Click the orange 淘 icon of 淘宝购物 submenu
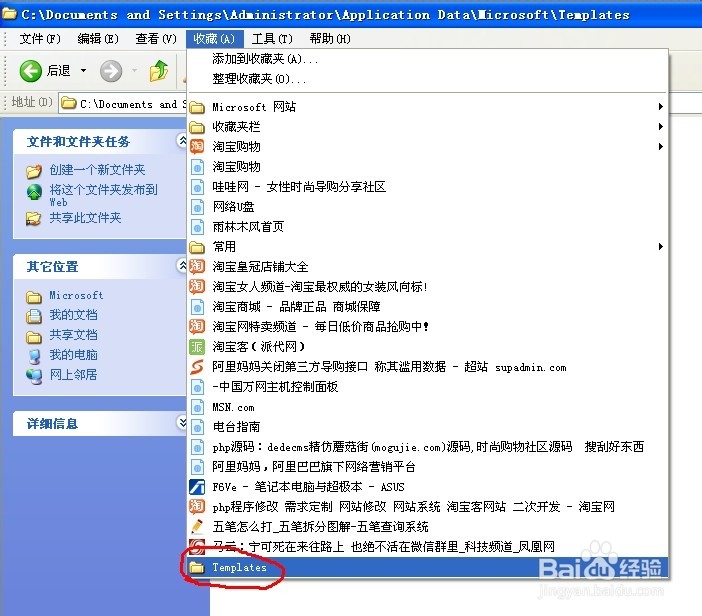702x616 pixels. coord(197,146)
